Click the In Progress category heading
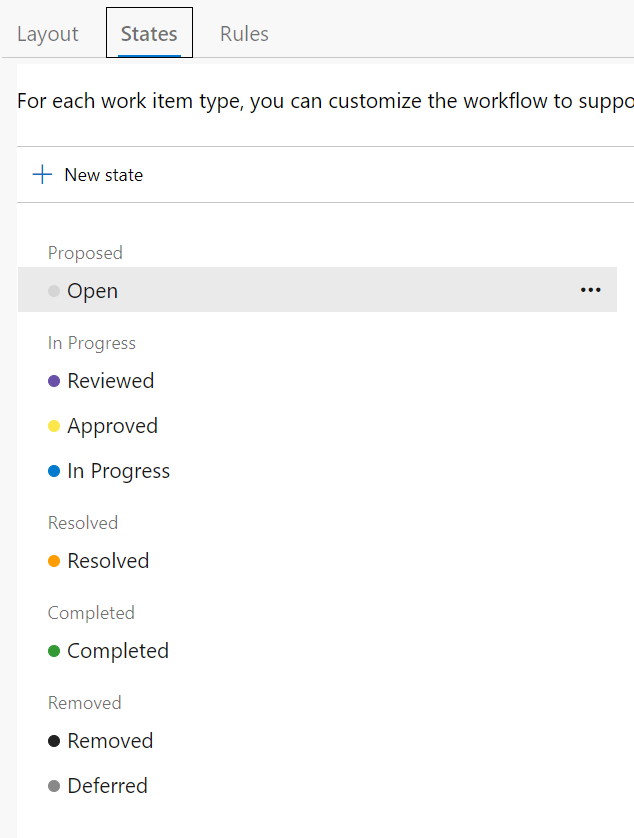The image size is (634, 838). point(91,343)
